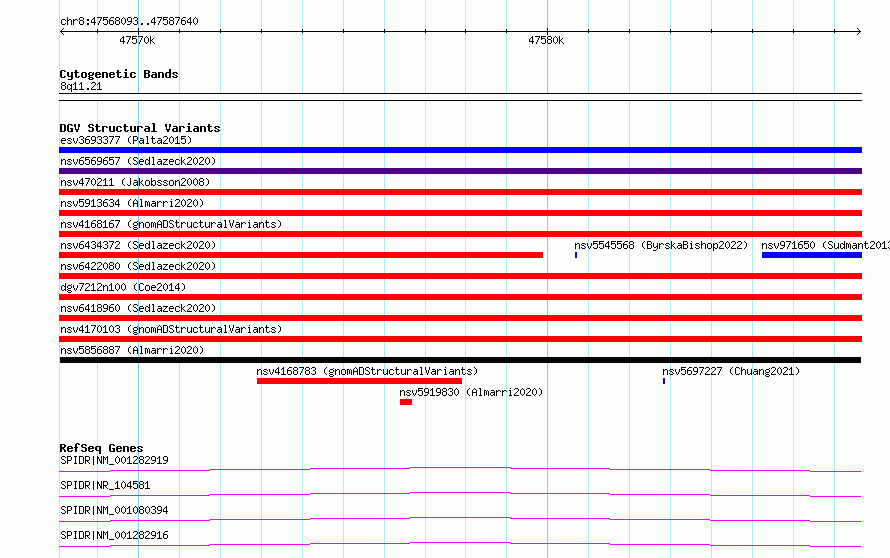
Task: Open nsv470211 (Jakobsson2008) variant label
Action: point(135,182)
